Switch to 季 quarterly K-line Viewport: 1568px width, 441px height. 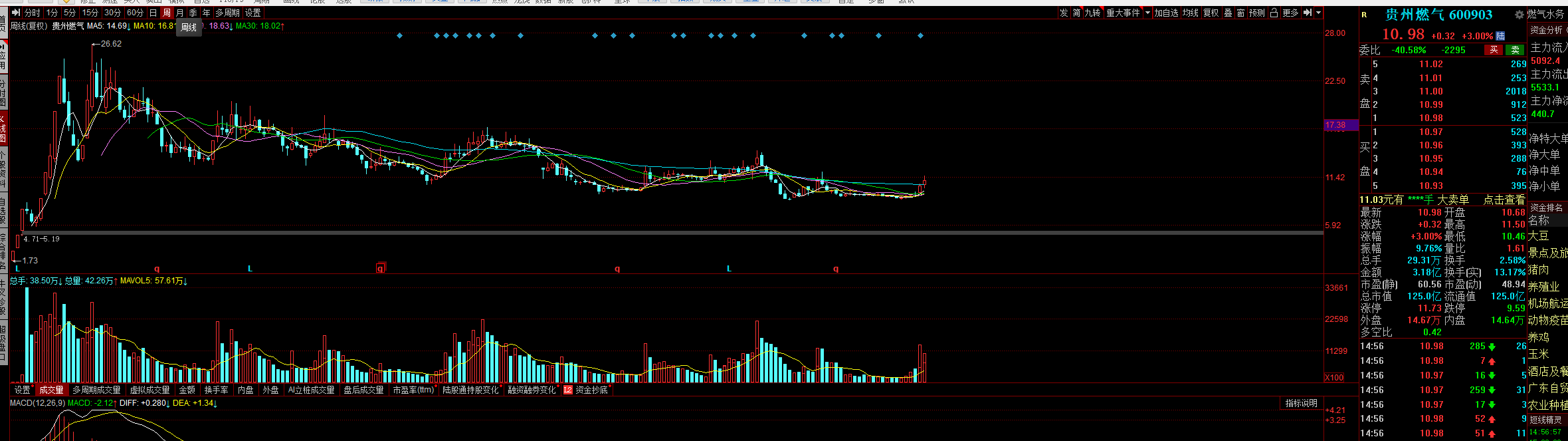click(x=193, y=13)
